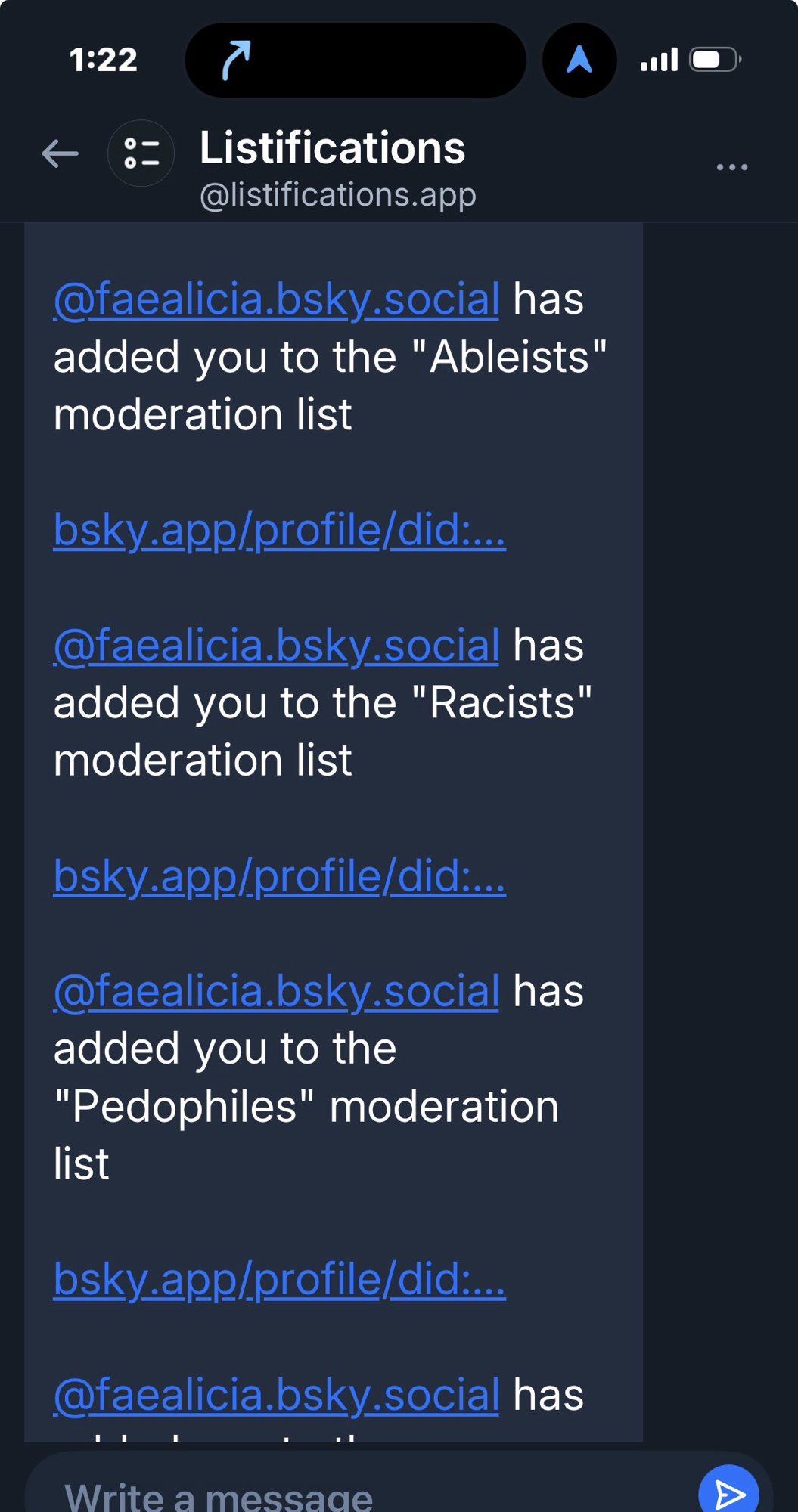Open the Listifications profile title
The height and width of the screenshot is (1512, 798).
click(x=332, y=147)
